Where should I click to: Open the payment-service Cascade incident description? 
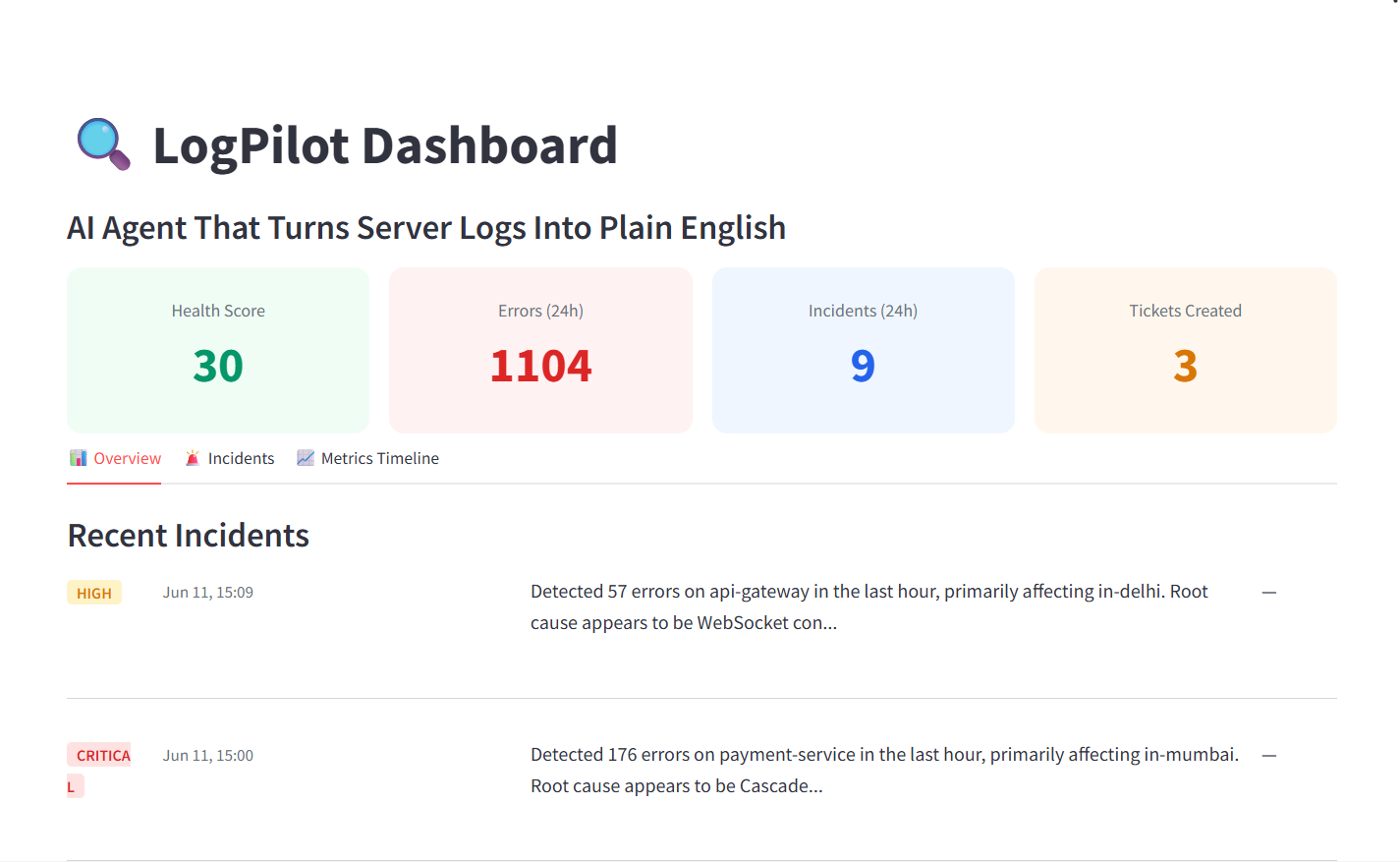click(884, 771)
